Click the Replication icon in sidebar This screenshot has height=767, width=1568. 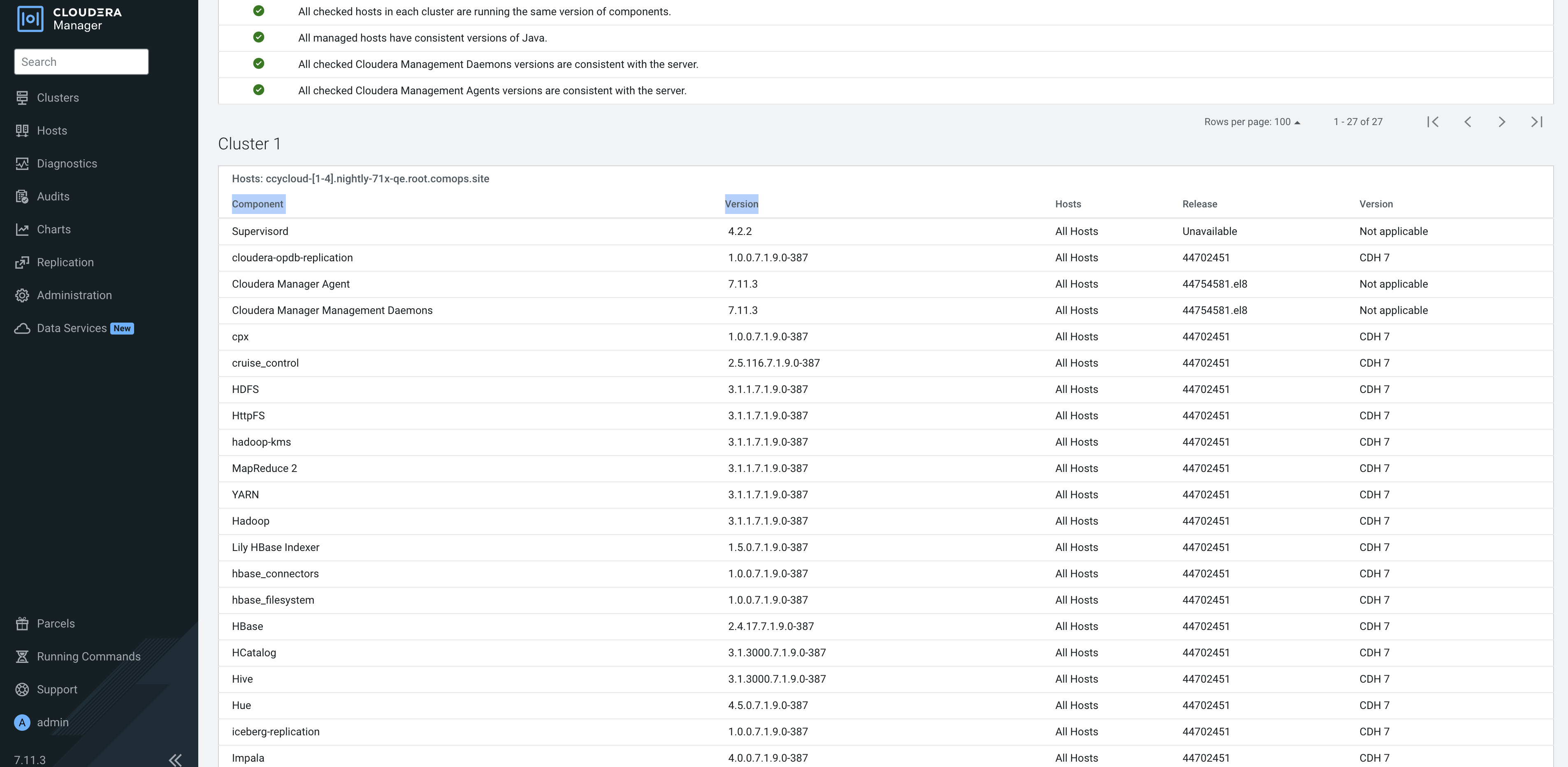22,263
